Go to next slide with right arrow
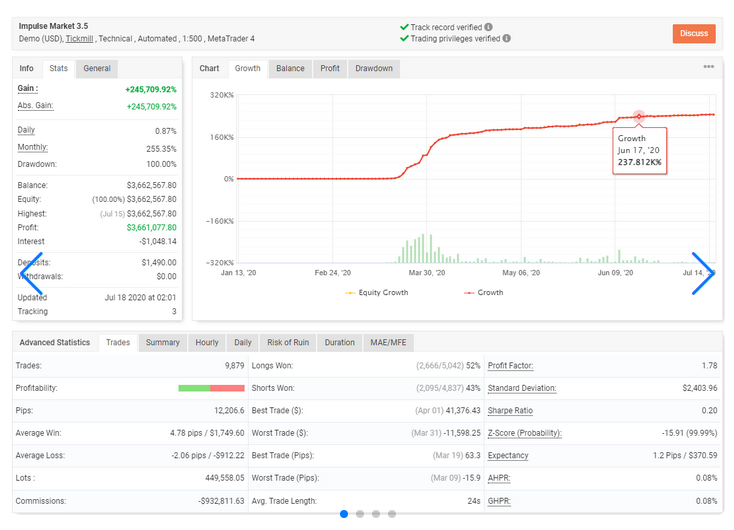Viewport: 734px width, 530px height. coord(703,273)
